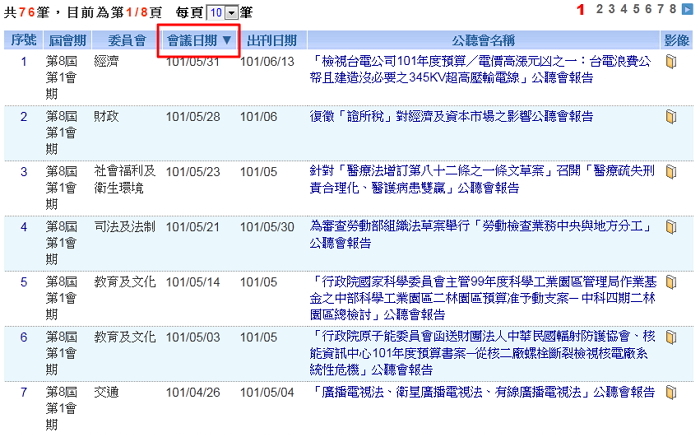Click the 委員會 column header
The width and height of the screenshot is (700, 435).
click(124, 41)
